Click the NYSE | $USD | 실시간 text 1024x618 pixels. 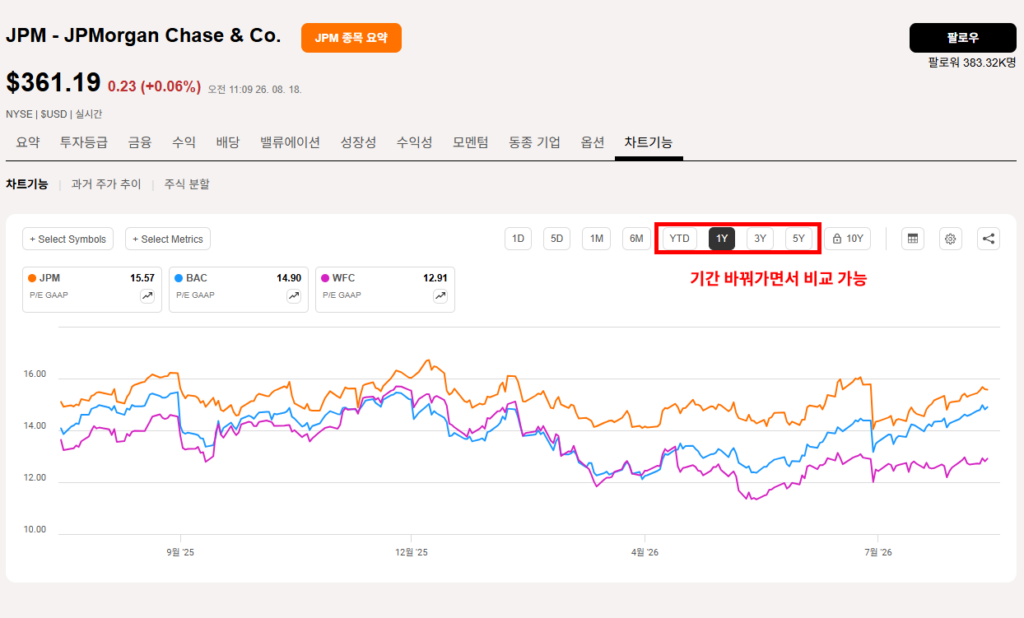[54, 114]
